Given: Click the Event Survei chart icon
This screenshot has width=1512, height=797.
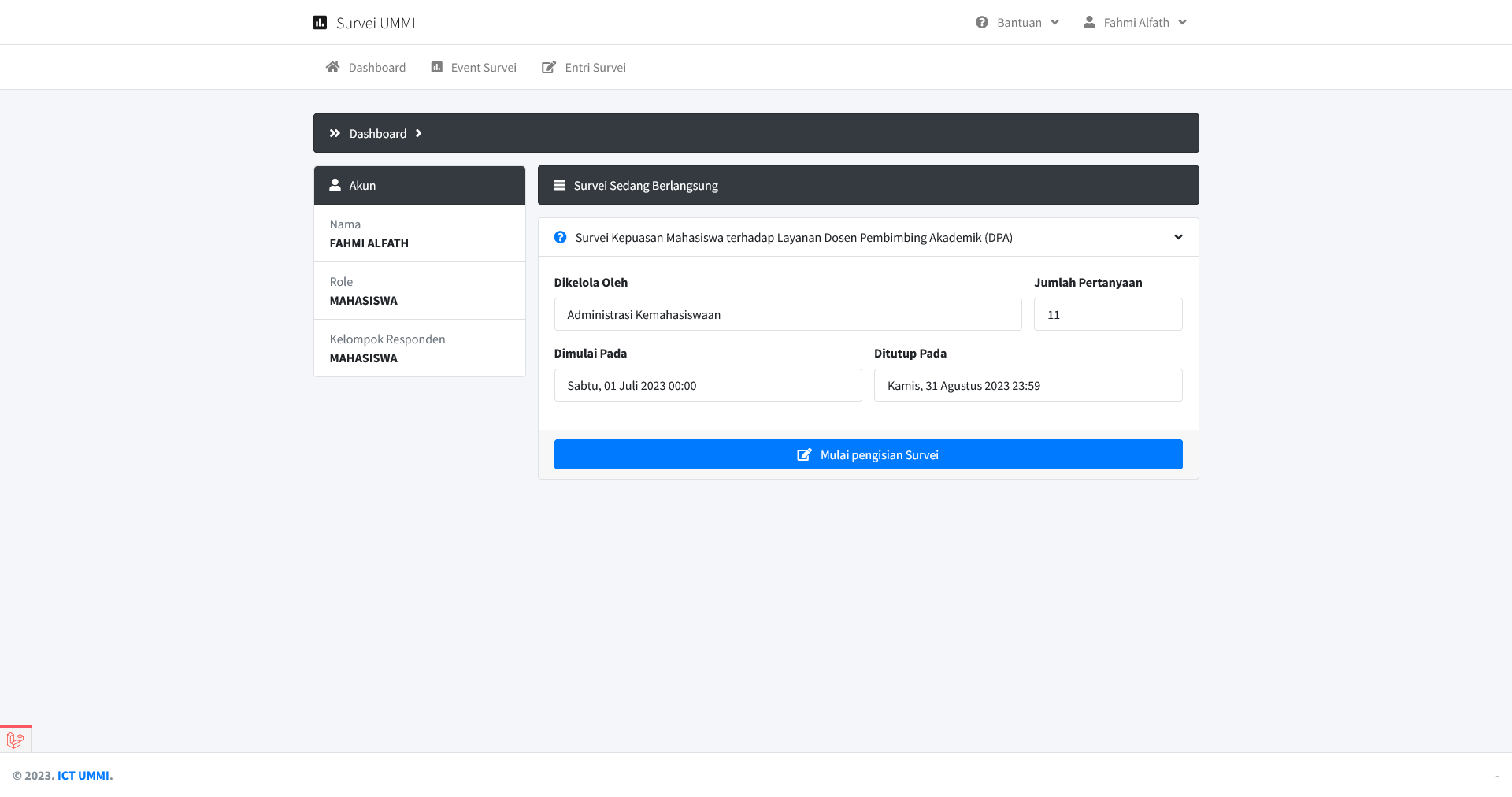Looking at the screenshot, I should [437, 68].
